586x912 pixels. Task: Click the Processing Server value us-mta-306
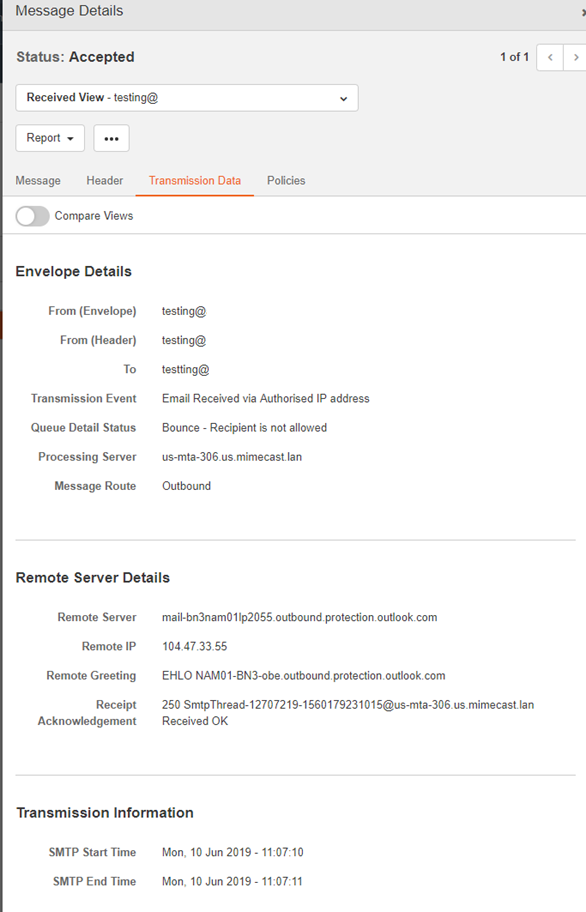pos(232,457)
